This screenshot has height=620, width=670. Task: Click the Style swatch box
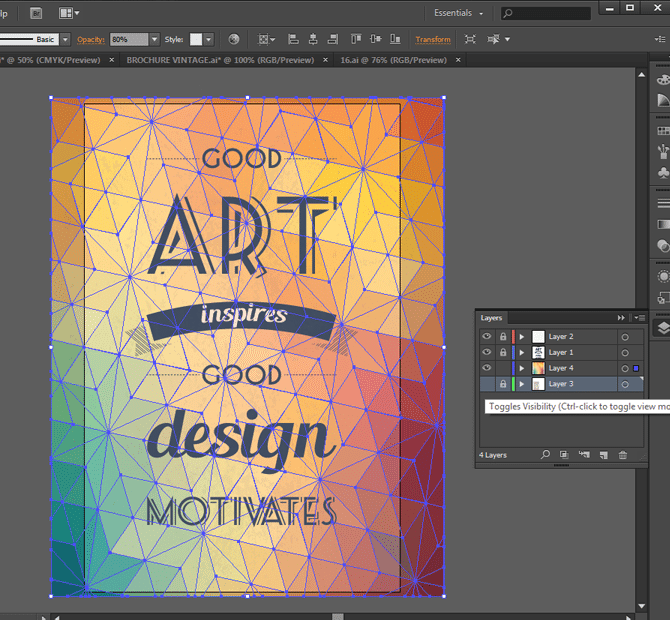pos(196,39)
